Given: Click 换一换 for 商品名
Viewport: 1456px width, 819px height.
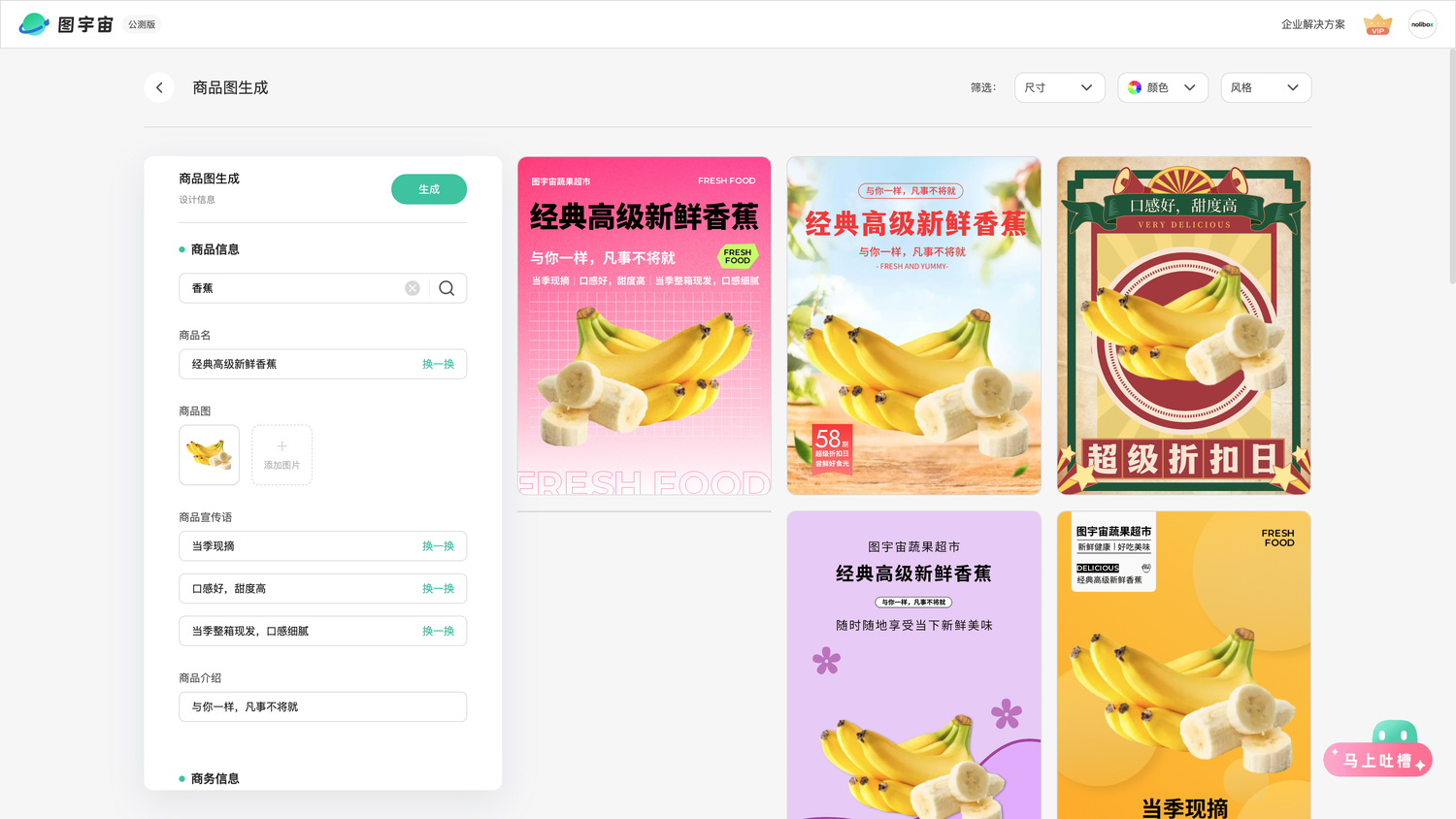Looking at the screenshot, I should (438, 364).
